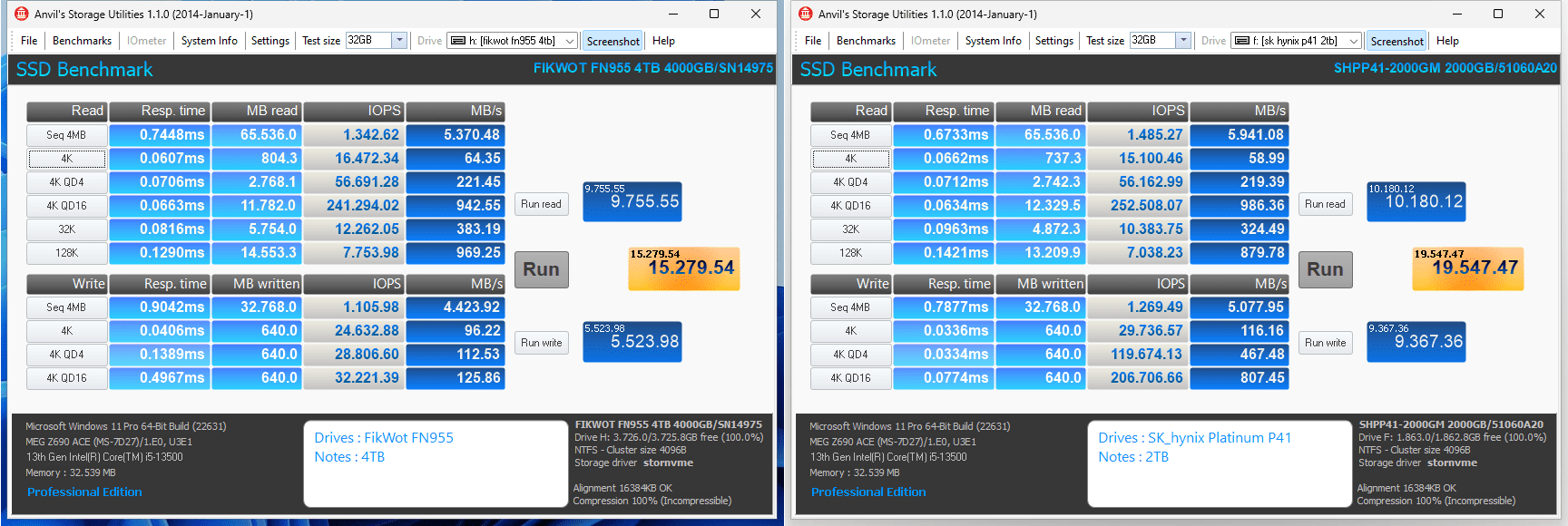
Task: Click header text FIKWOT FN955 4TB 4000GB/SN14975
Action: point(653,68)
